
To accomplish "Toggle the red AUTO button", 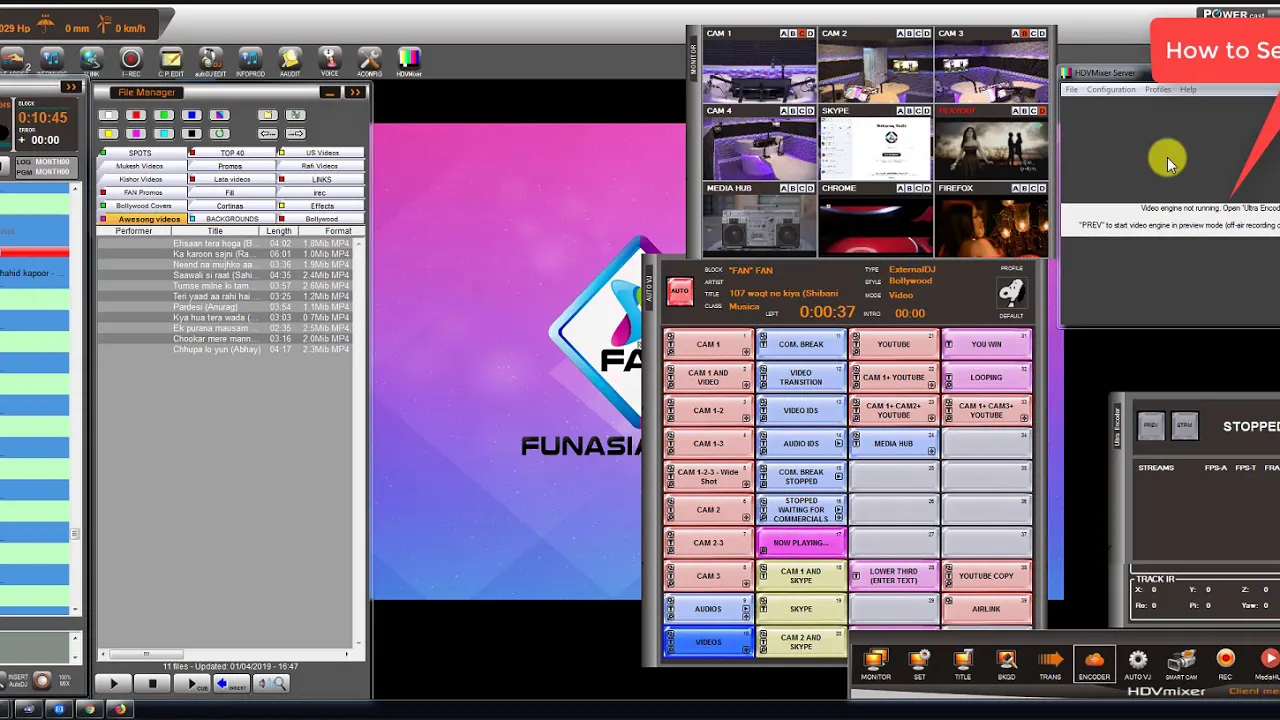I will (680, 291).
